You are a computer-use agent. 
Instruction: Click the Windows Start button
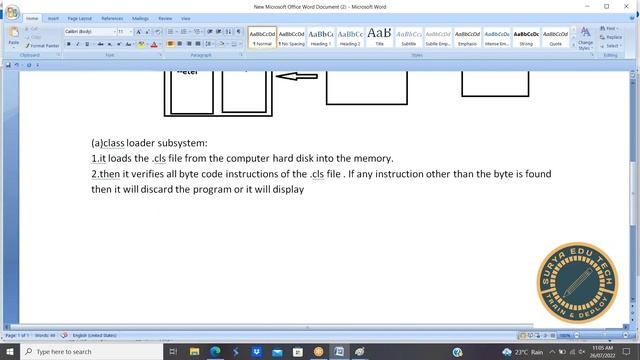click(10, 351)
